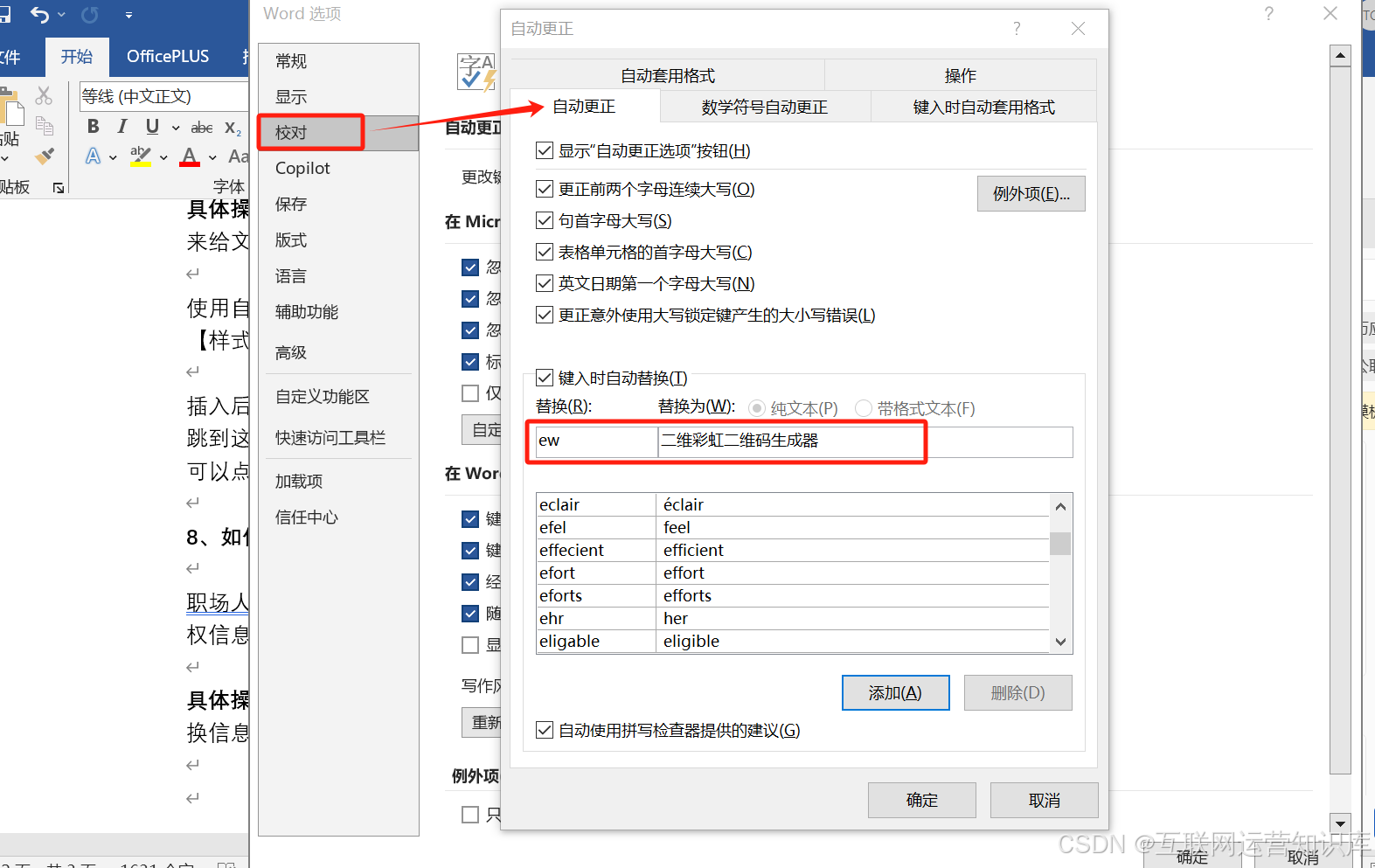
Task: Apply Italic formatting from the ribbon
Action: 122,127
